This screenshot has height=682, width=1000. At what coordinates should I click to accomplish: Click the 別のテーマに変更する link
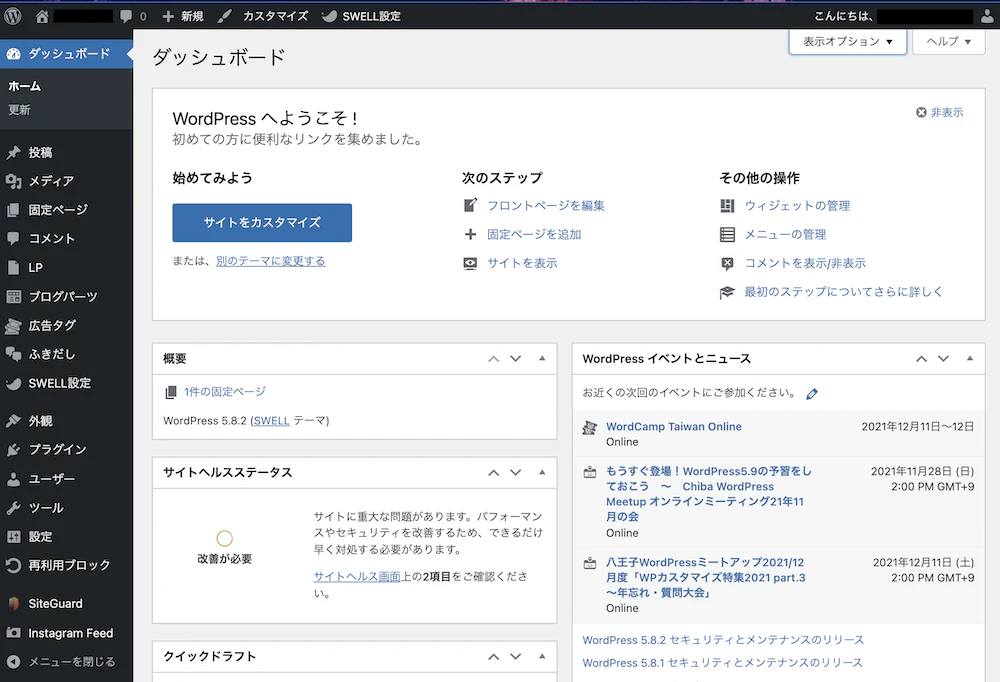tap(270, 261)
